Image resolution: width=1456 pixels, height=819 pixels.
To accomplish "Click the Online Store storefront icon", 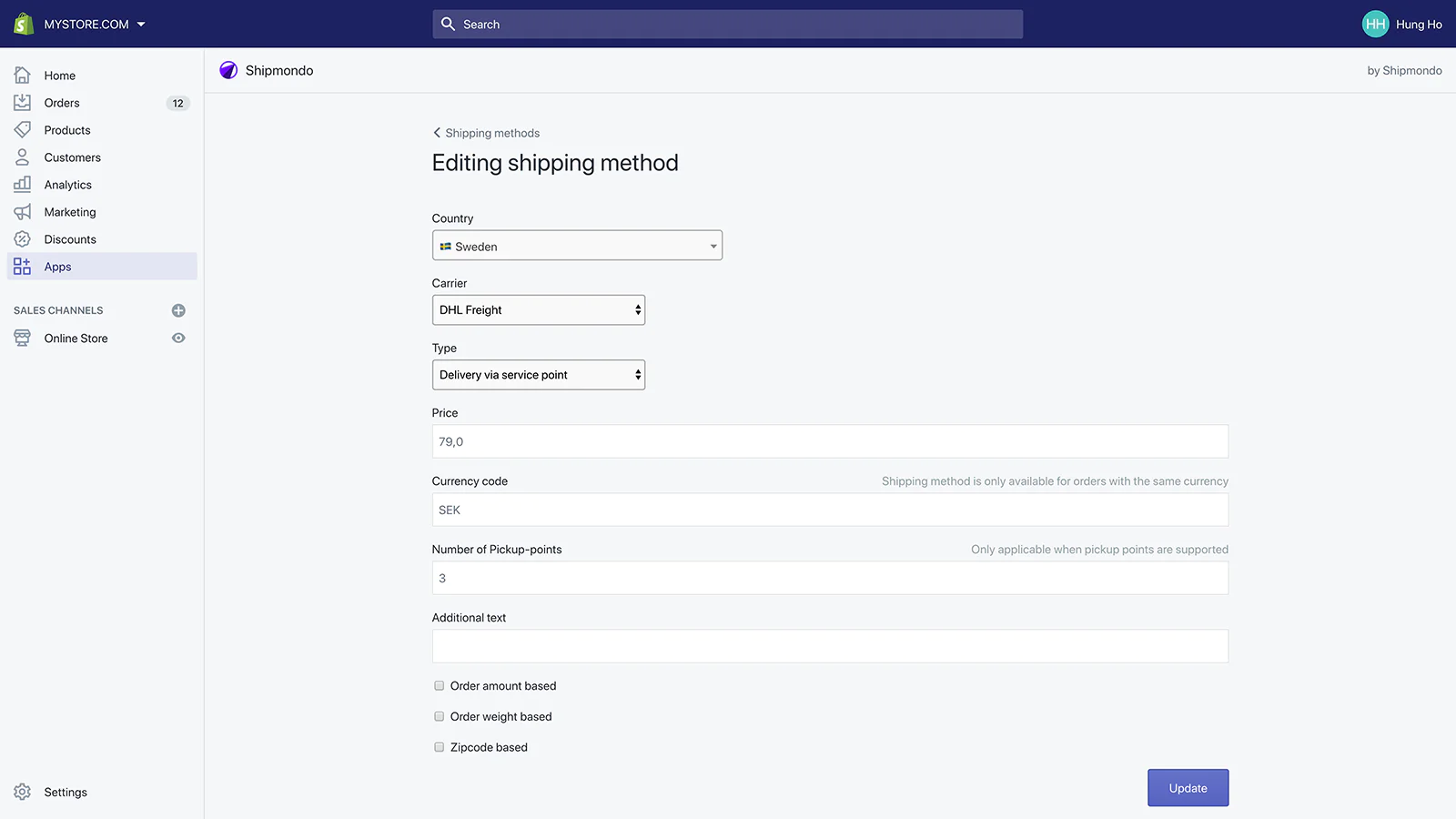I will click(23, 338).
